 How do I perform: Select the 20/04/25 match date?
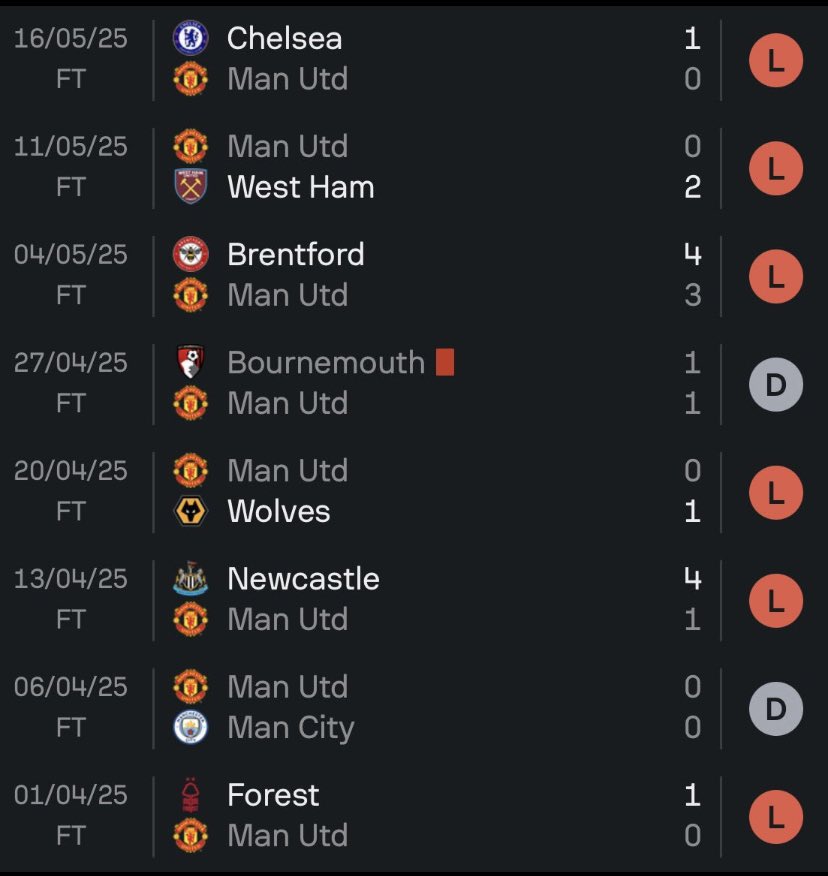(x=71, y=471)
